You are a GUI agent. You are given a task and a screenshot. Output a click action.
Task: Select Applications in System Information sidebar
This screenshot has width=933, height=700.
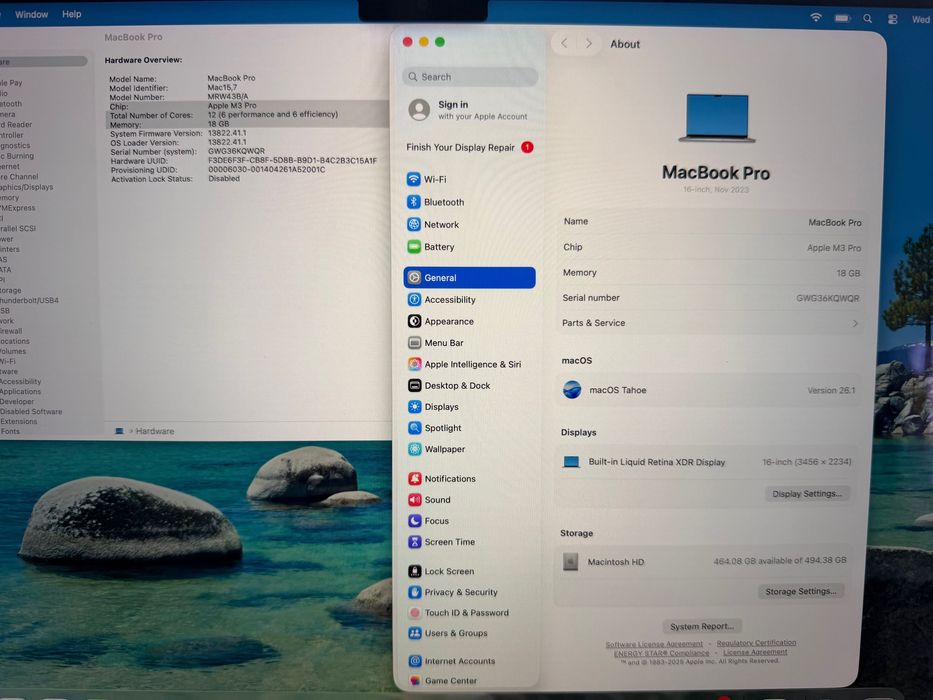coord(21,392)
